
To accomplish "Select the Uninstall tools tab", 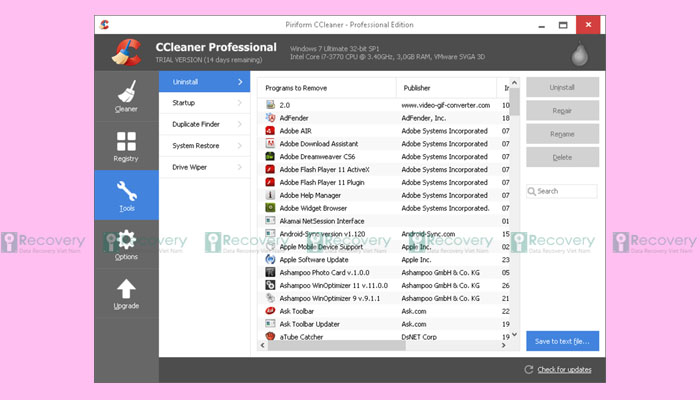I will point(204,82).
